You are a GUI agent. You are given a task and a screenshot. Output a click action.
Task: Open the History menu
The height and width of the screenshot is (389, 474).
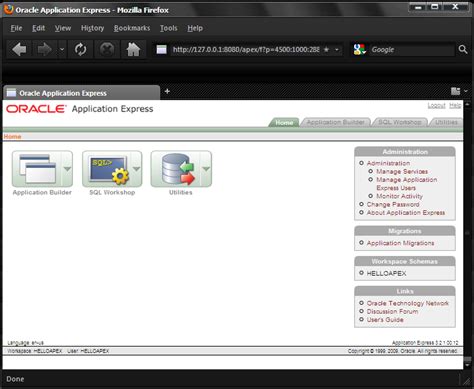[x=92, y=28]
